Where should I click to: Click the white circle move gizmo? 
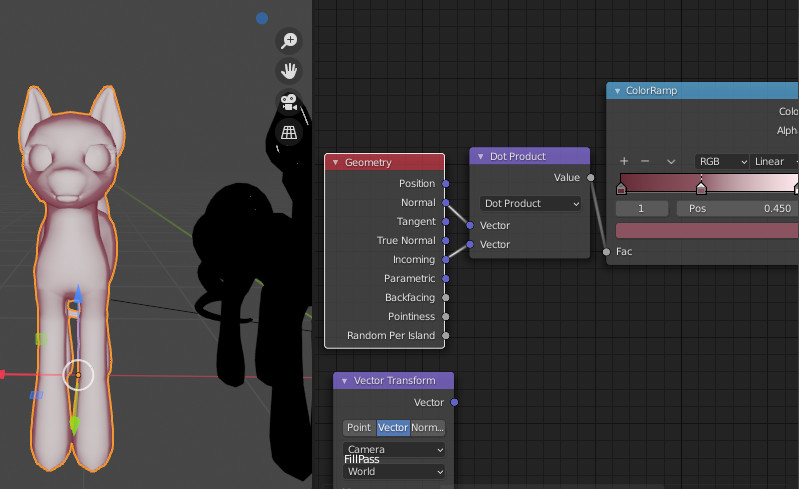click(x=78, y=375)
